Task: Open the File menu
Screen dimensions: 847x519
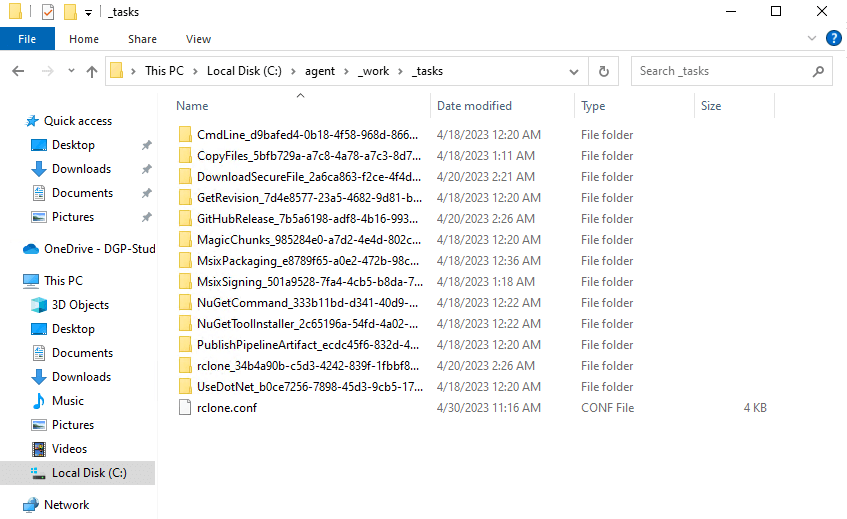Action: (27, 39)
